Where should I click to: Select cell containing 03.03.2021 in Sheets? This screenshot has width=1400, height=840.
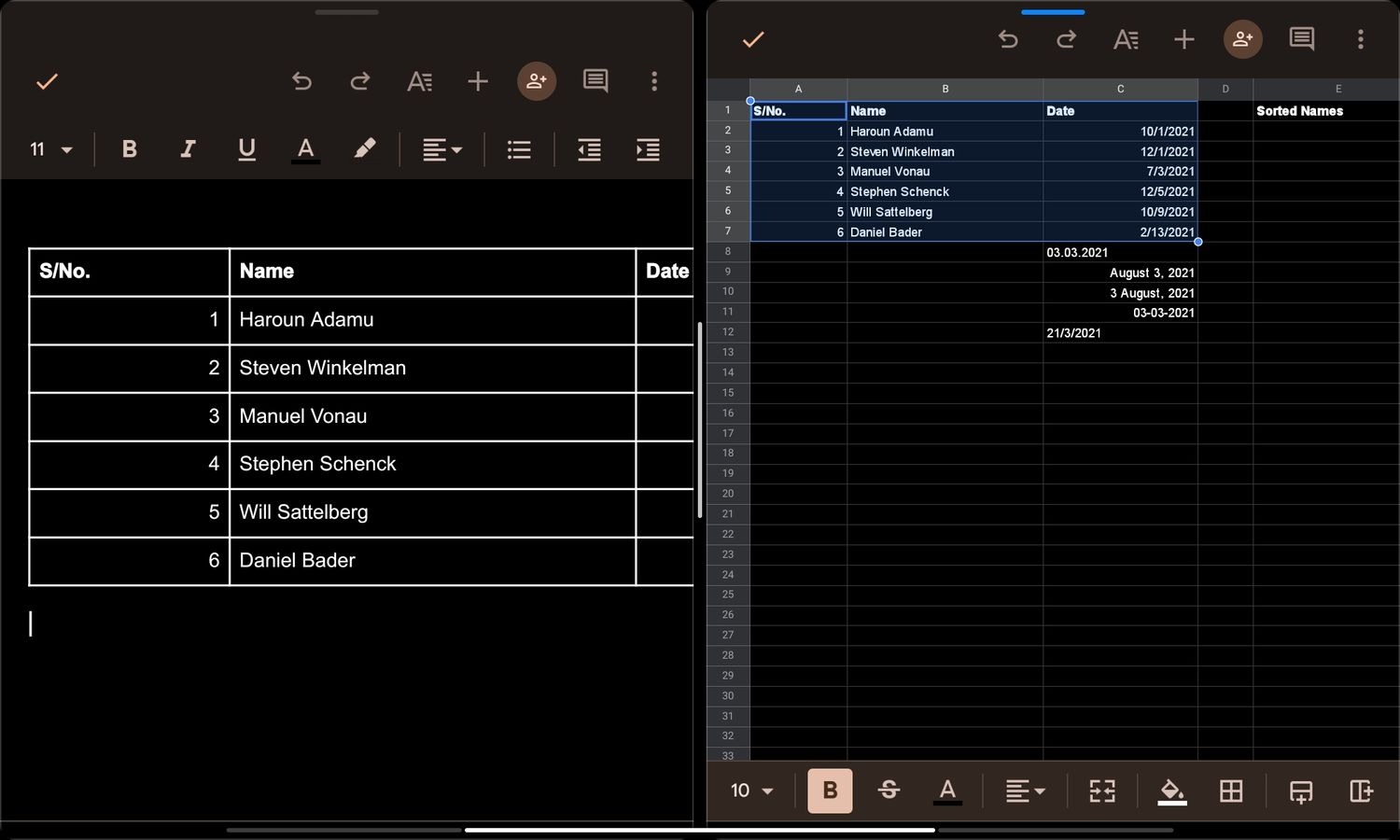tap(1120, 252)
